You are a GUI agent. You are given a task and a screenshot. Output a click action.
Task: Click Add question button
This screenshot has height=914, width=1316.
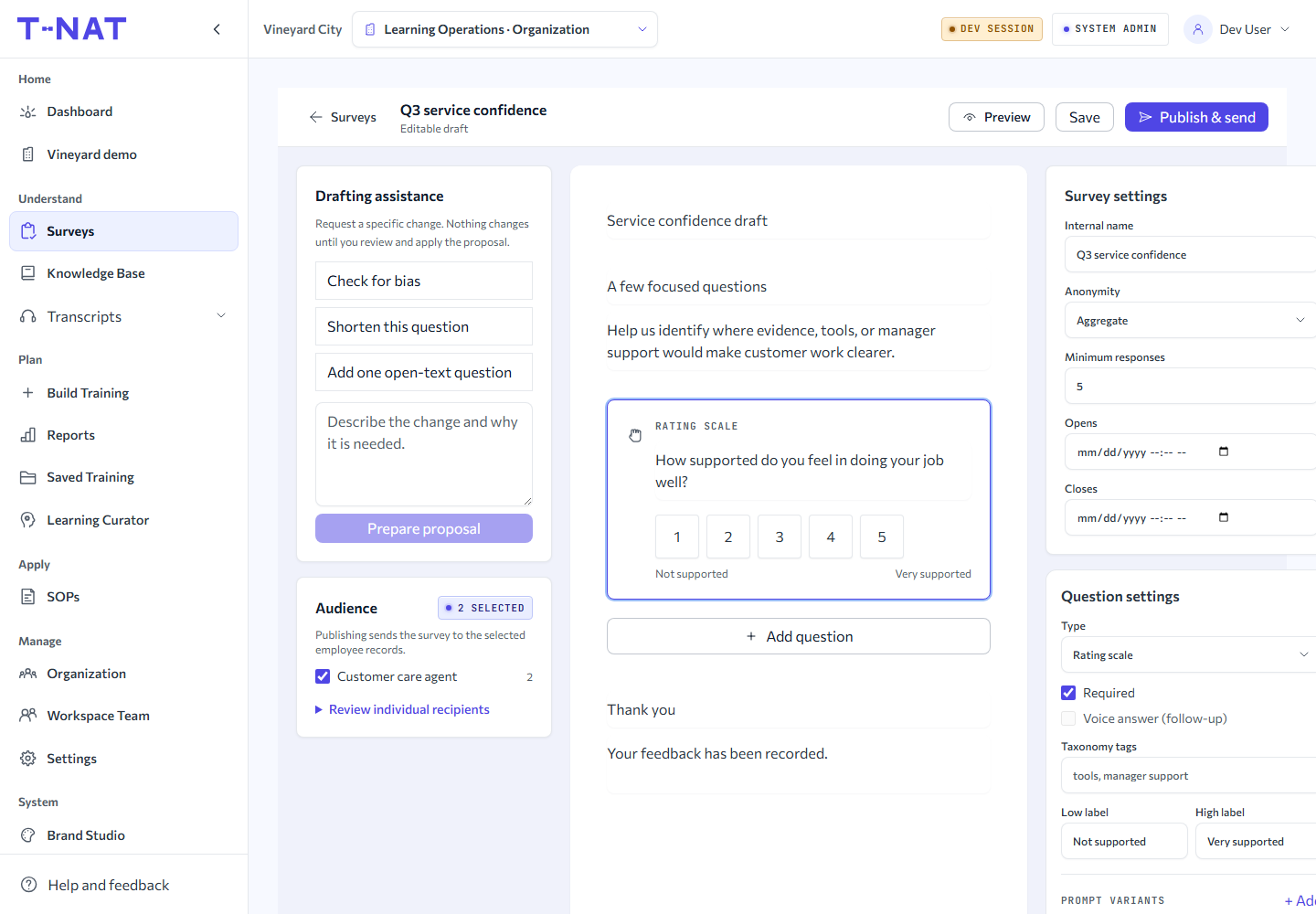pyautogui.click(x=799, y=636)
